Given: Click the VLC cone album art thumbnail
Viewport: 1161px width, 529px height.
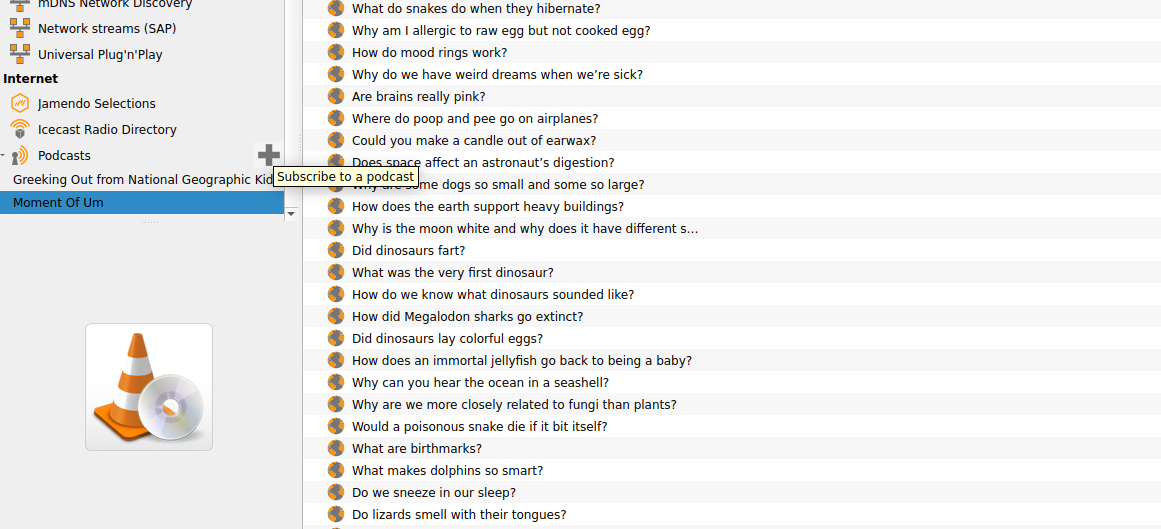Looking at the screenshot, I should point(149,387).
